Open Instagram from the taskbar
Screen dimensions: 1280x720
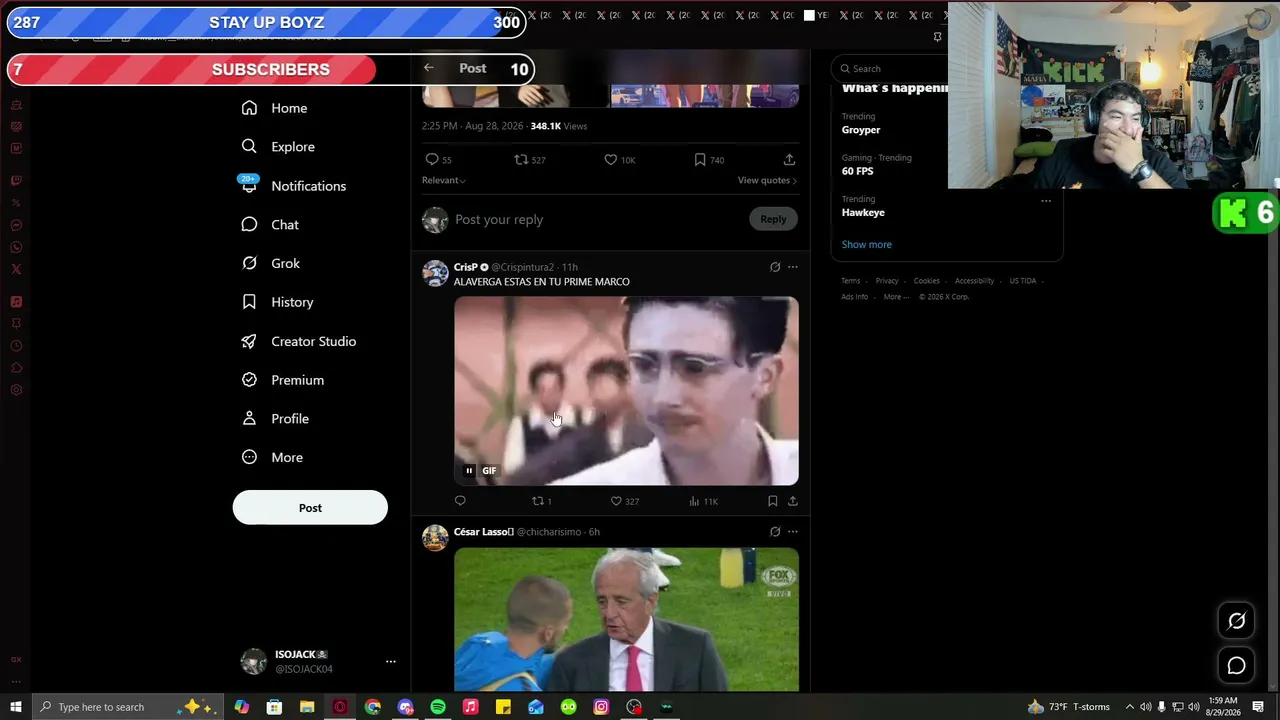coord(601,707)
